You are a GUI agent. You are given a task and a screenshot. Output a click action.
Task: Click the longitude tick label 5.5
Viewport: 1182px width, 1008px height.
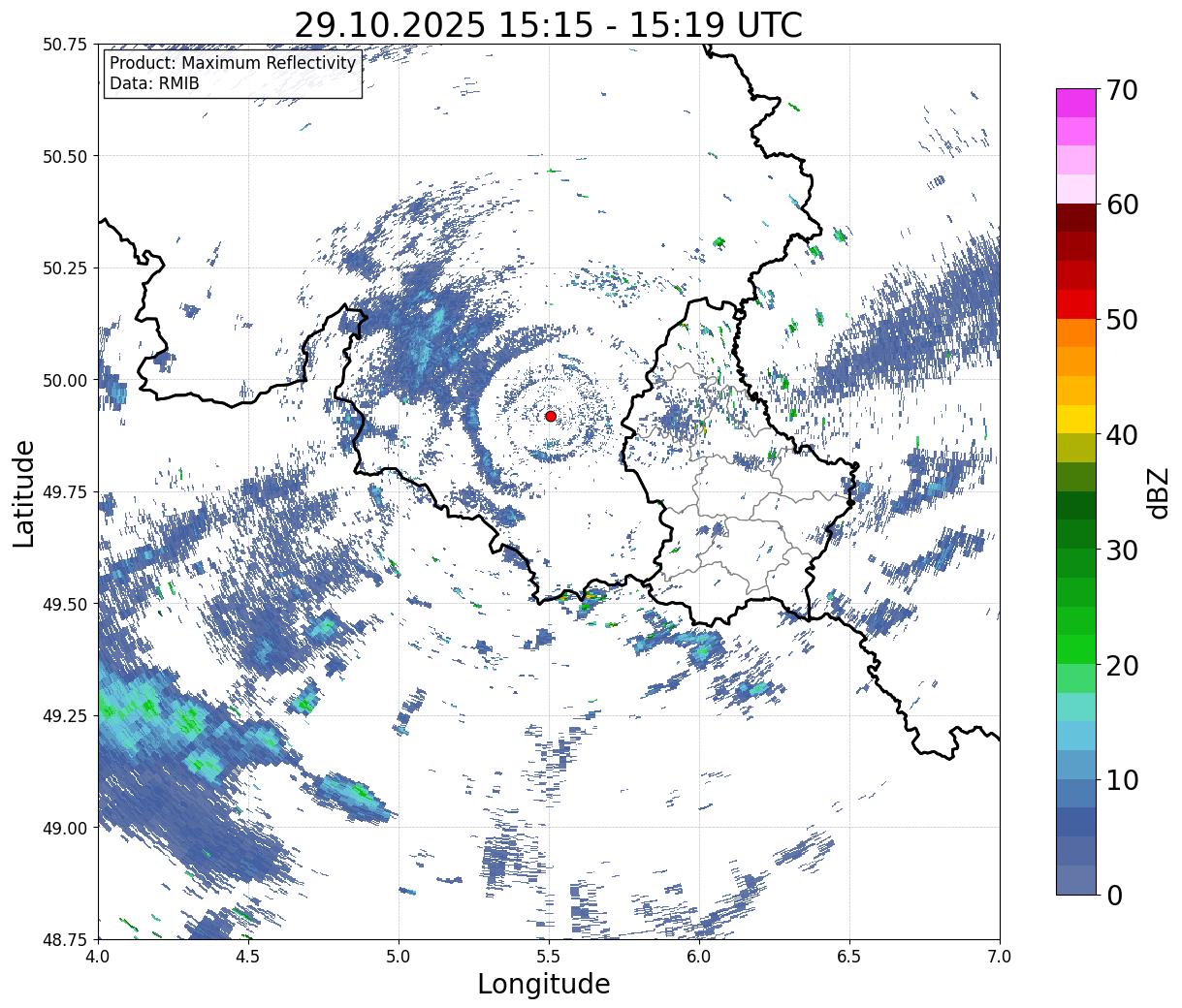point(549,957)
